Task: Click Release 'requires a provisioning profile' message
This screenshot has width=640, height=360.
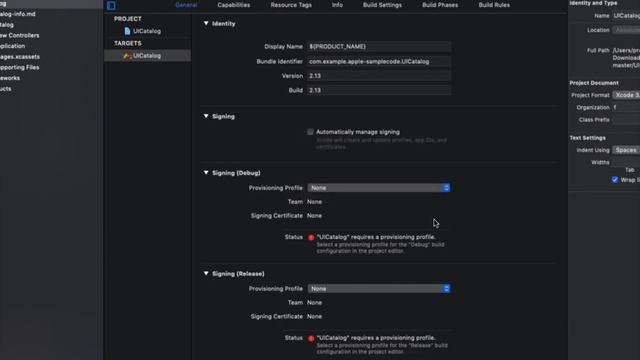Action: tap(376, 338)
